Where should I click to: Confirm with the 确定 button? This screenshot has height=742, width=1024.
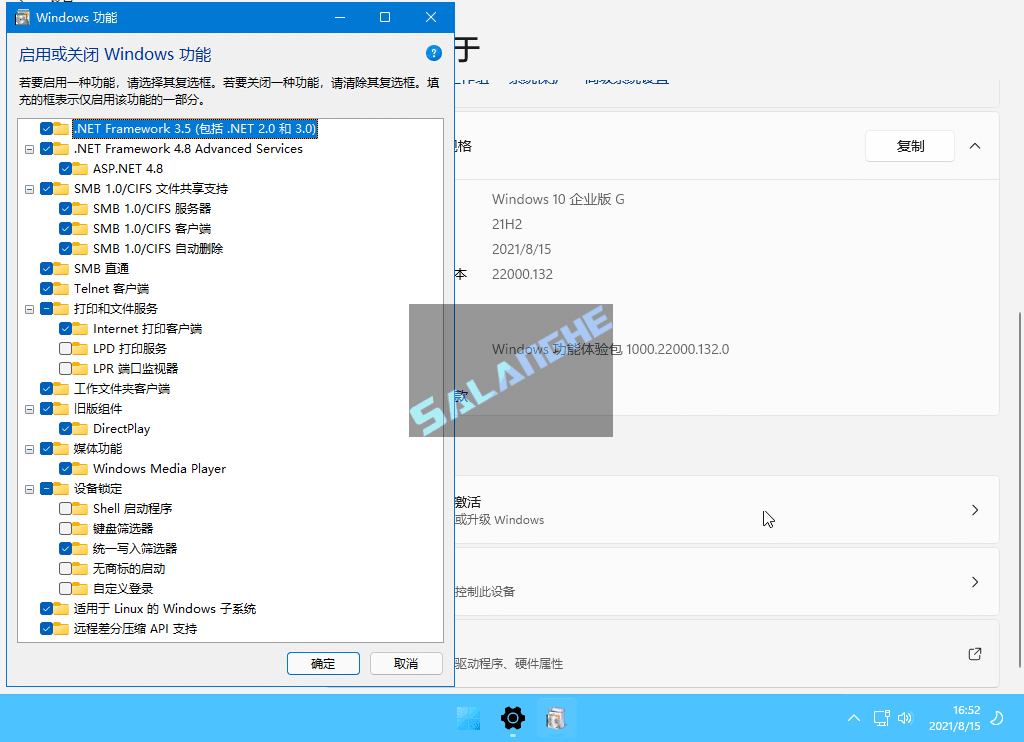coord(323,664)
